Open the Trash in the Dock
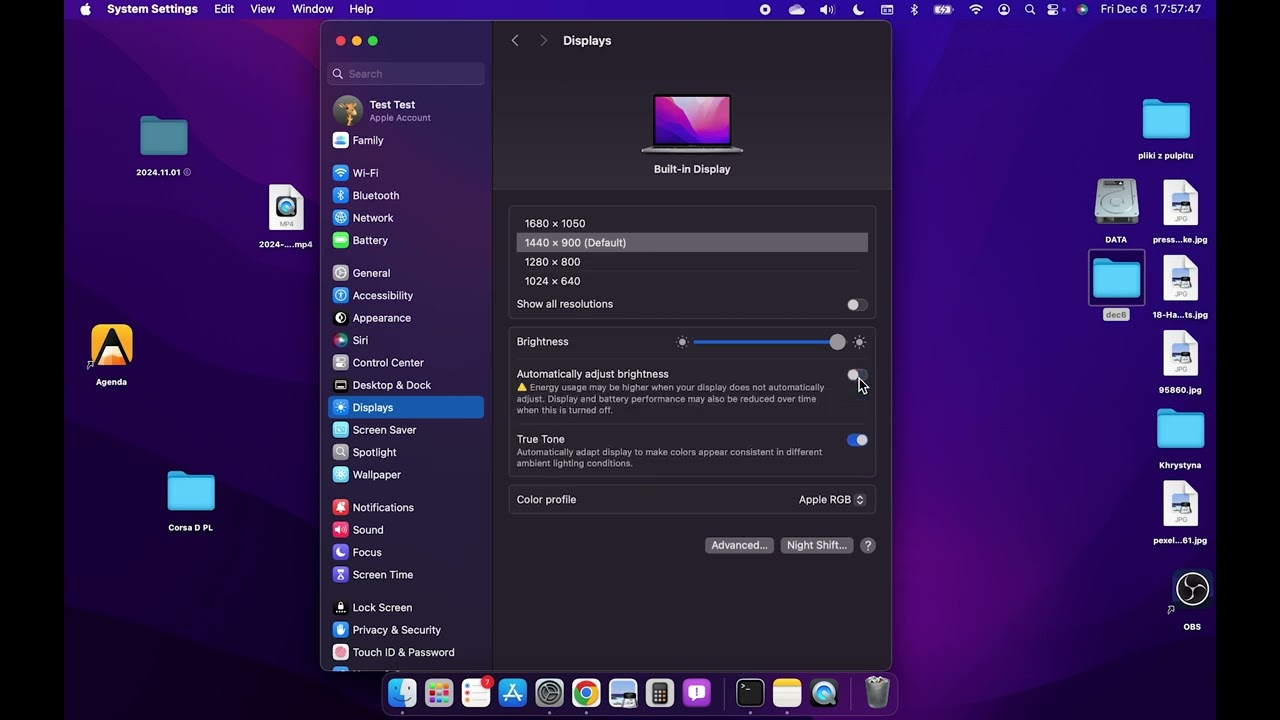 [x=877, y=692]
